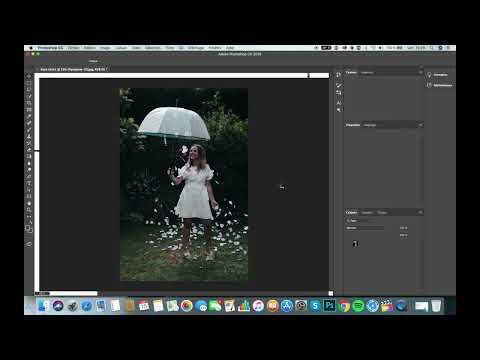
Task: Open the Affichage menu
Action: click(x=196, y=48)
